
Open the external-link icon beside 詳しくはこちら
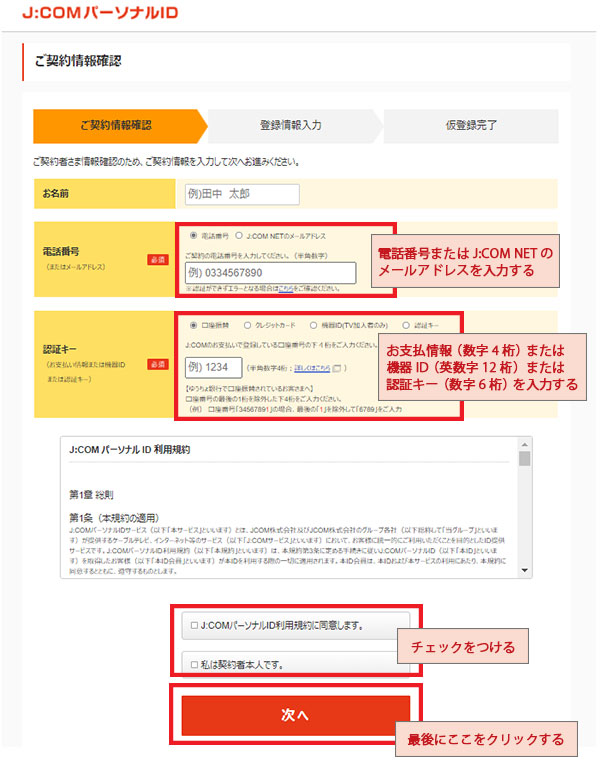click(337, 368)
